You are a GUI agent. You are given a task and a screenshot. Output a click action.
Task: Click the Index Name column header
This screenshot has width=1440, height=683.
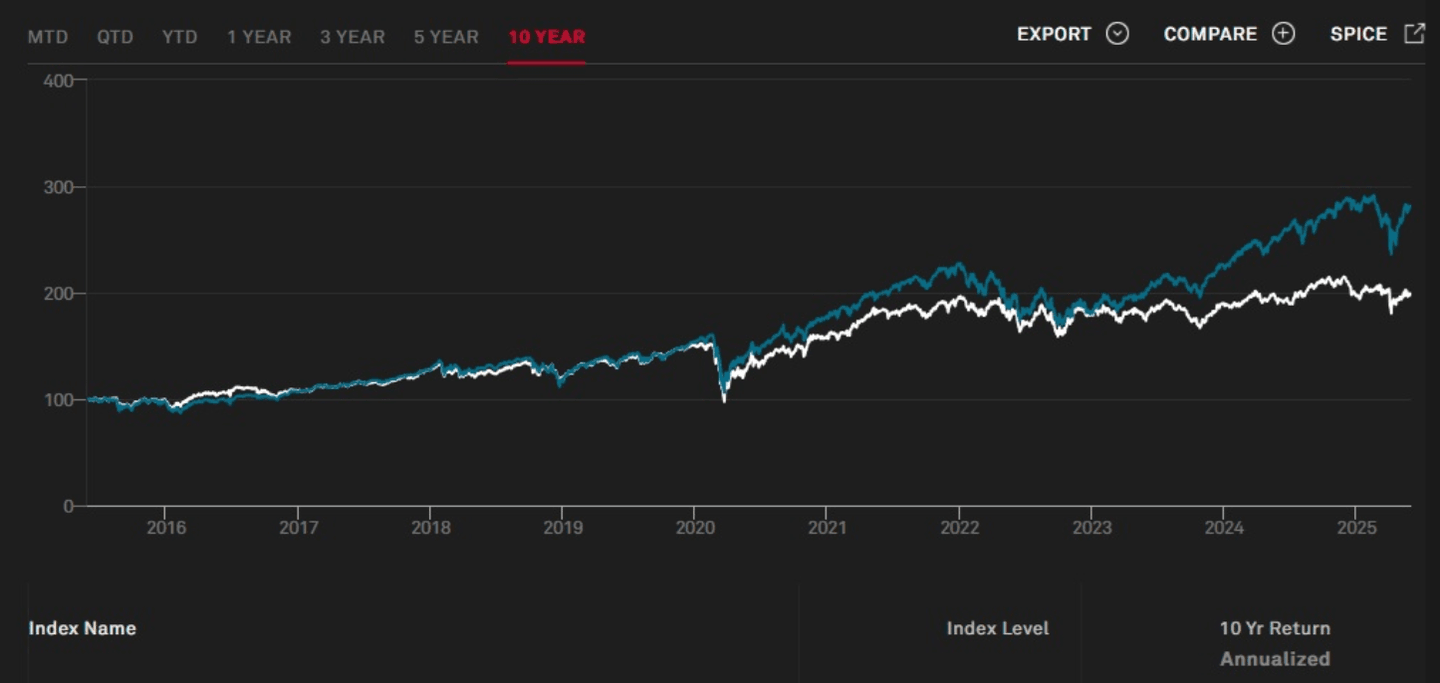click(82, 628)
